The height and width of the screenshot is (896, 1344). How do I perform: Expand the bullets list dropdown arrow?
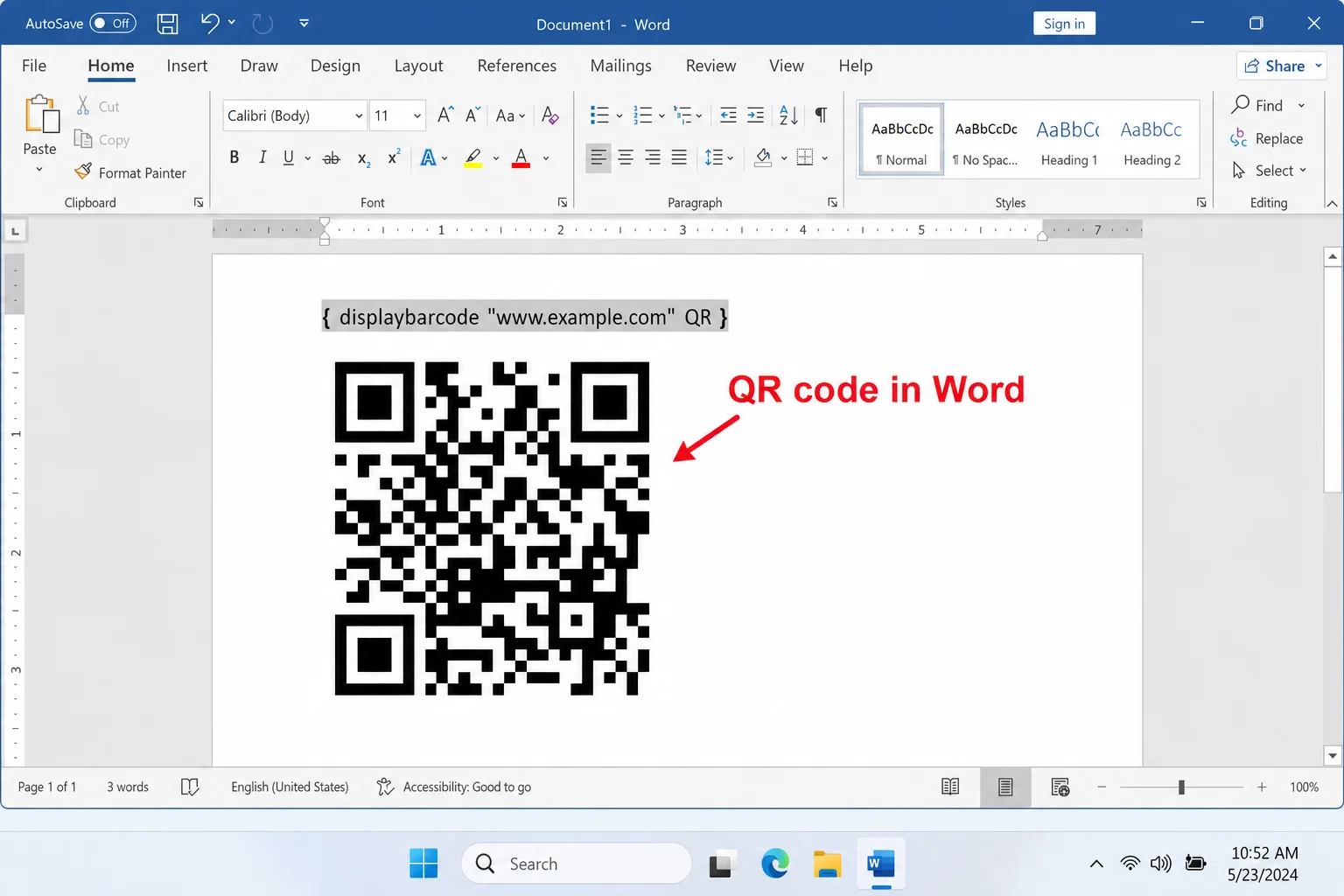(619, 115)
